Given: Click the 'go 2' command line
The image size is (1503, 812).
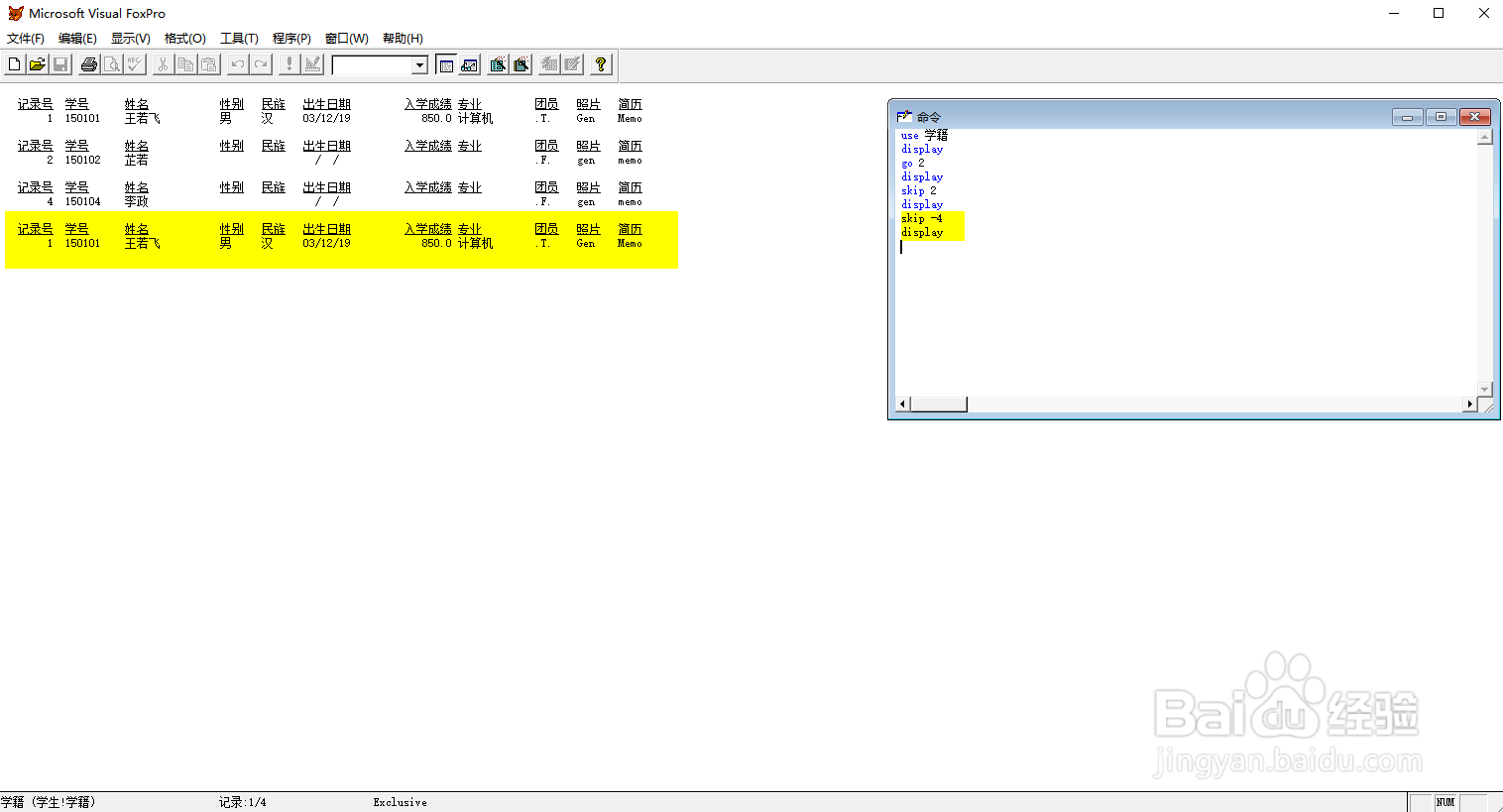Looking at the screenshot, I should point(912,163).
